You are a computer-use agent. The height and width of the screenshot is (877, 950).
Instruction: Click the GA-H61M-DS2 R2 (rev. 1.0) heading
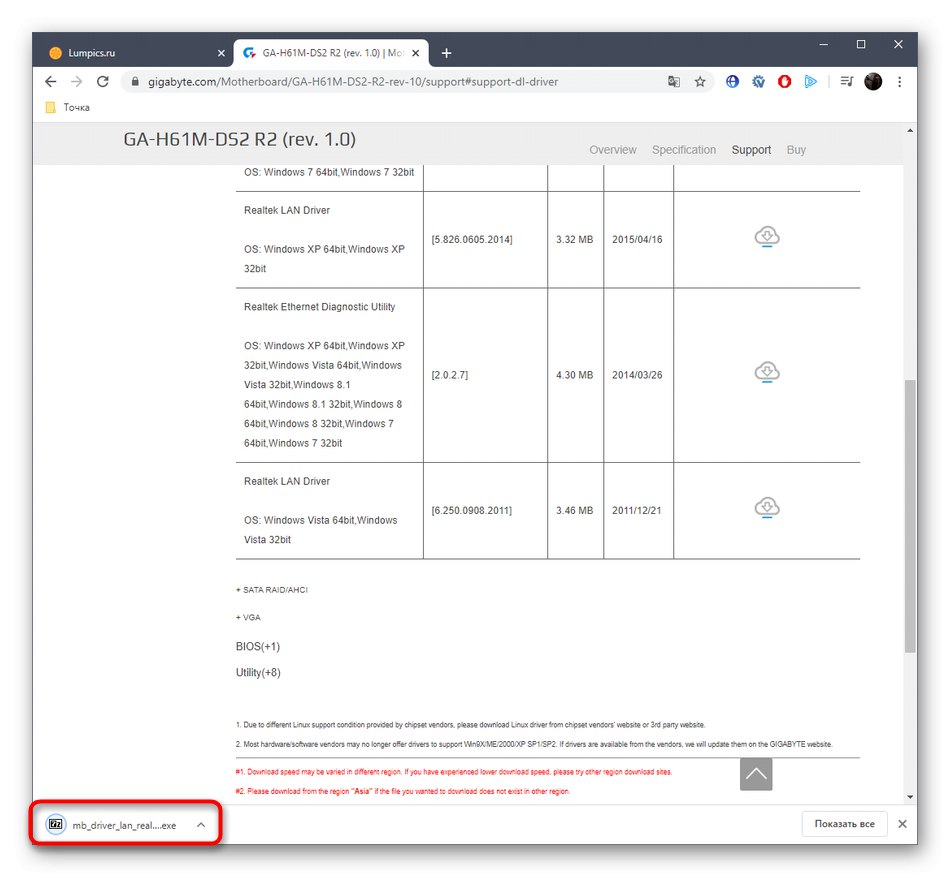click(239, 139)
